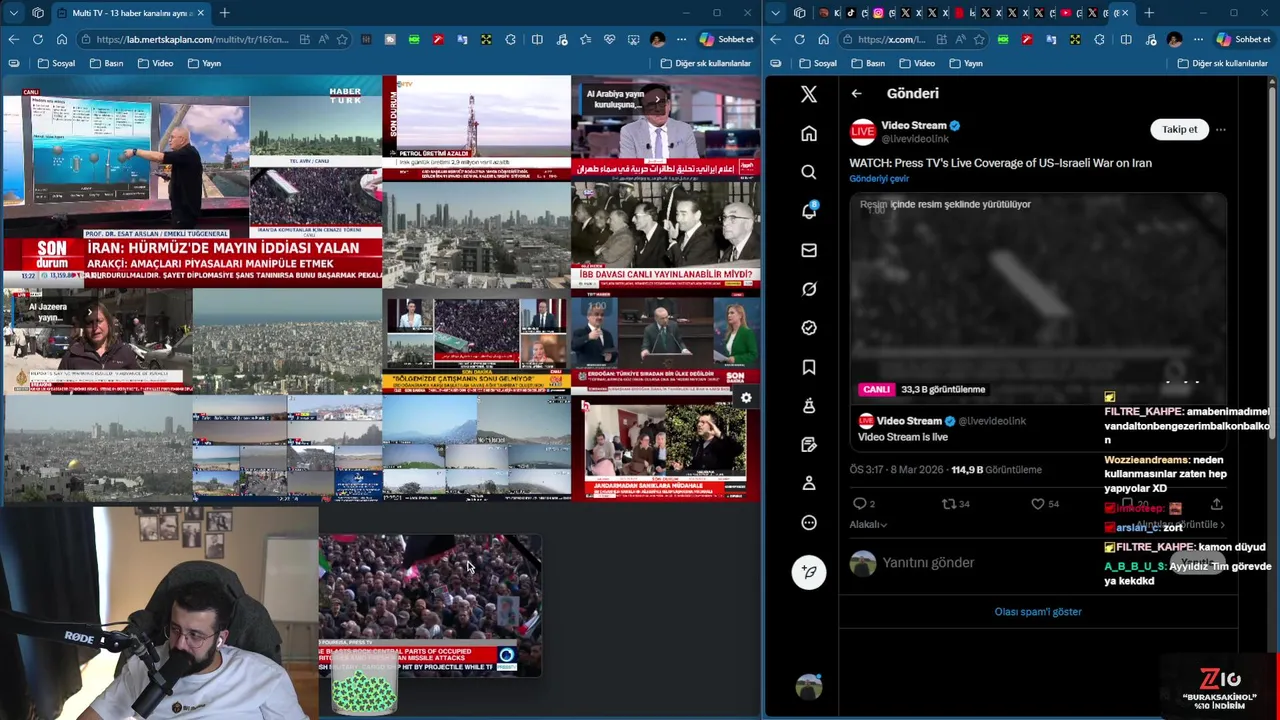Select the Al Jazeera reporter video tile

point(97,341)
